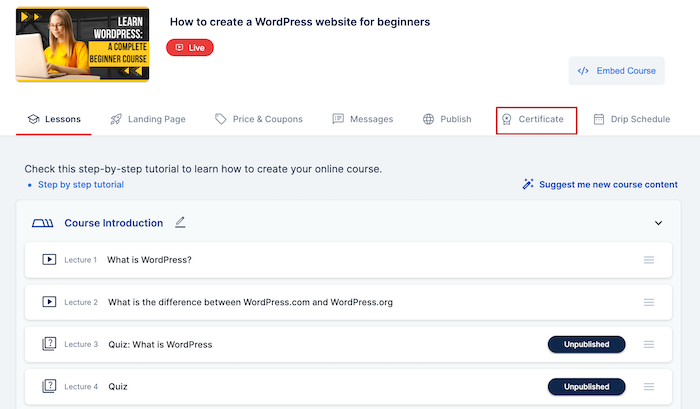Click drag handle on Lecture 2 row
This screenshot has height=409, width=700.
649,302
